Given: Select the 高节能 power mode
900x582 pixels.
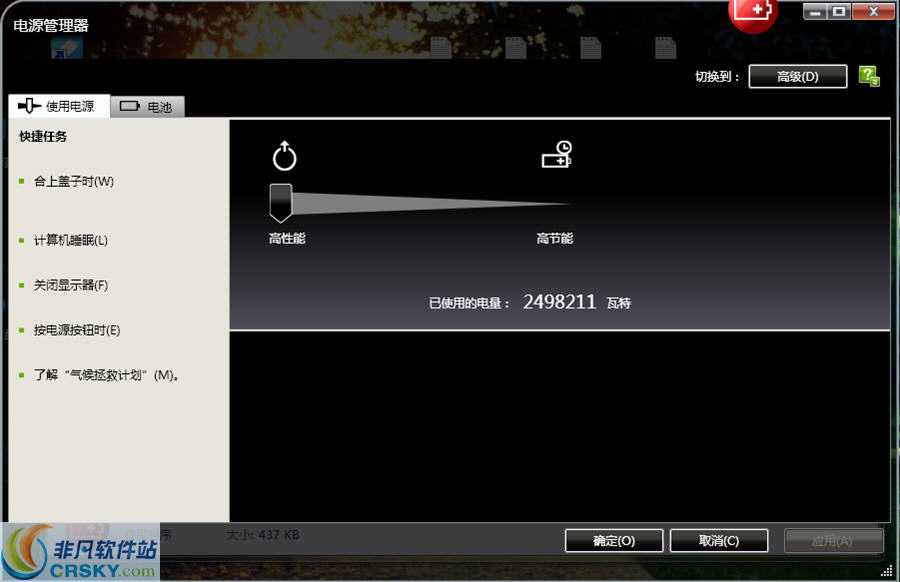Looking at the screenshot, I should point(557,240).
